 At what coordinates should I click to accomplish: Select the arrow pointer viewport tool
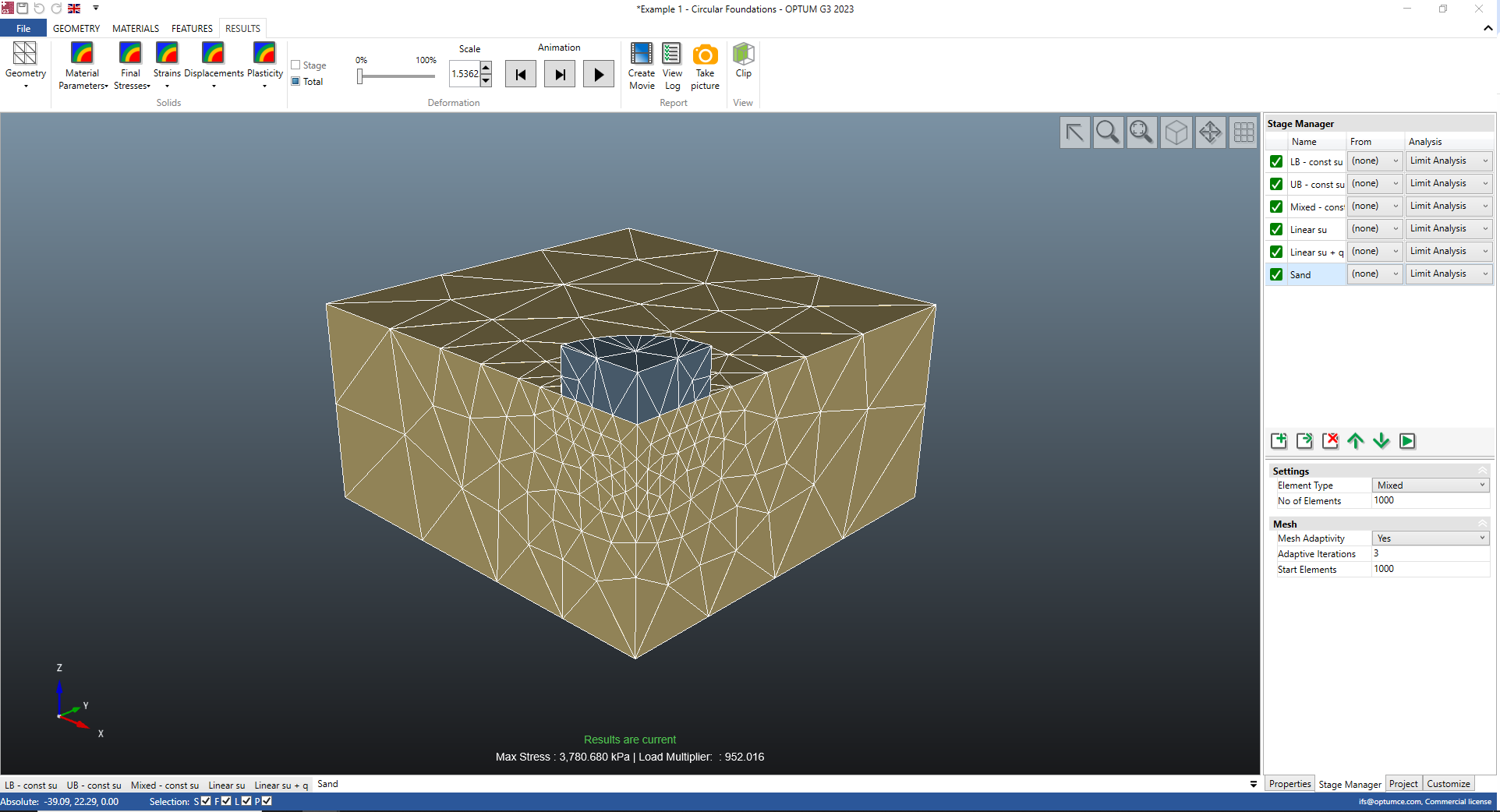(x=1074, y=132)
